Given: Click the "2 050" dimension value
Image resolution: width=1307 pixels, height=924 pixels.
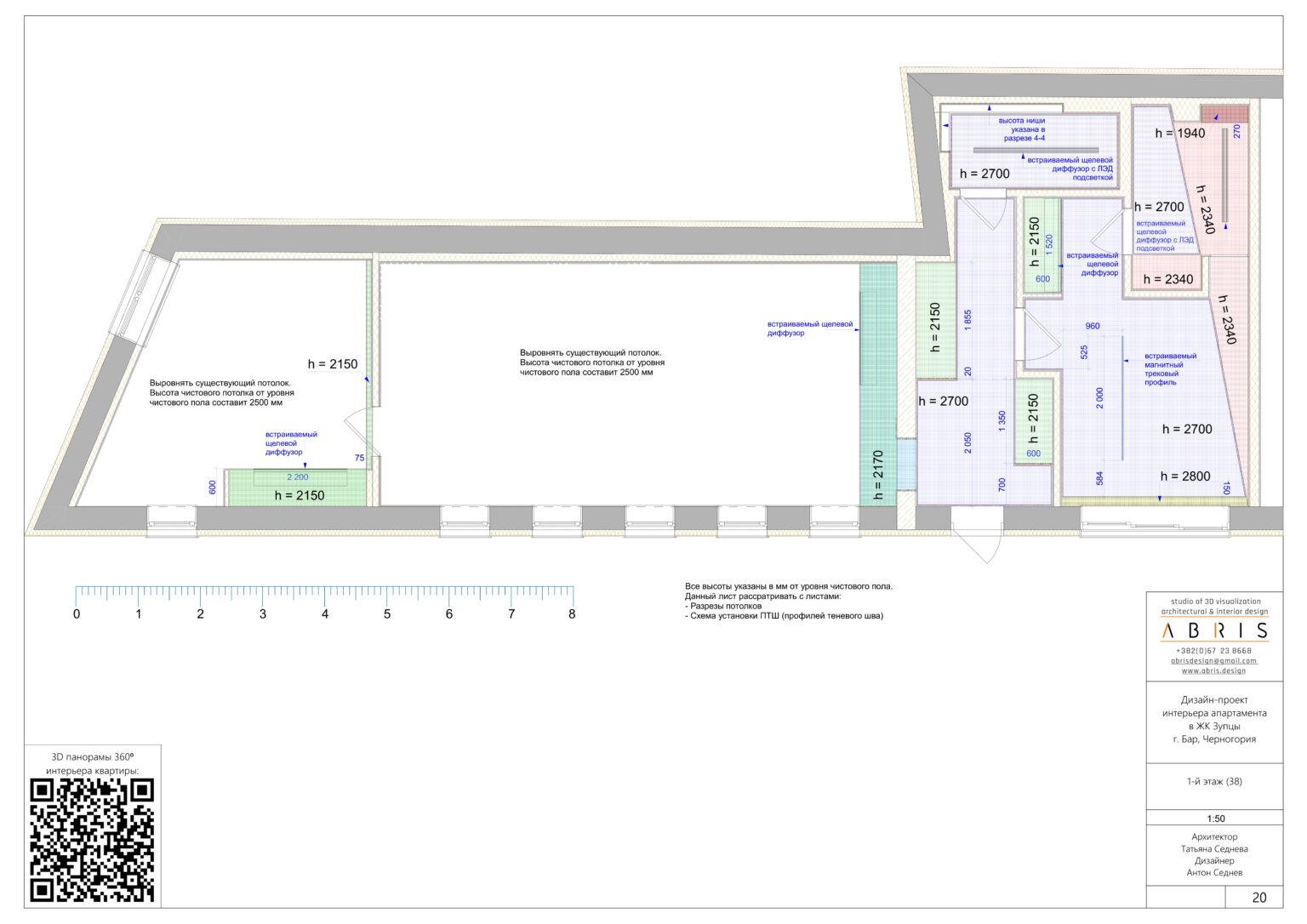Looking at the screenshot, I should (x=967, y=442).
